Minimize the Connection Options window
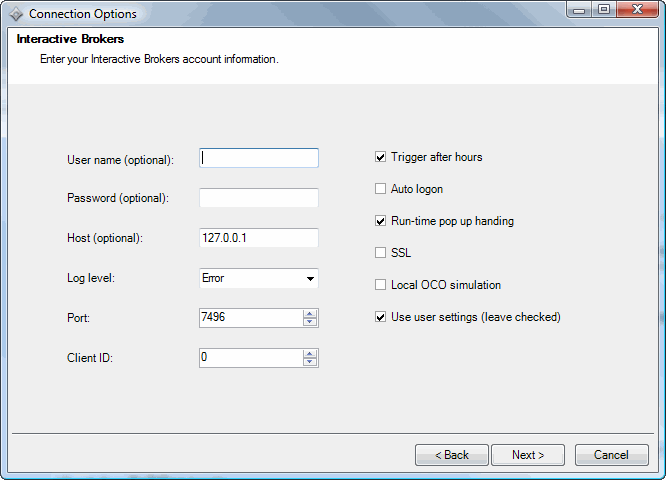The image size is (666, 480). pyautogui.click(x=579, y=10)
